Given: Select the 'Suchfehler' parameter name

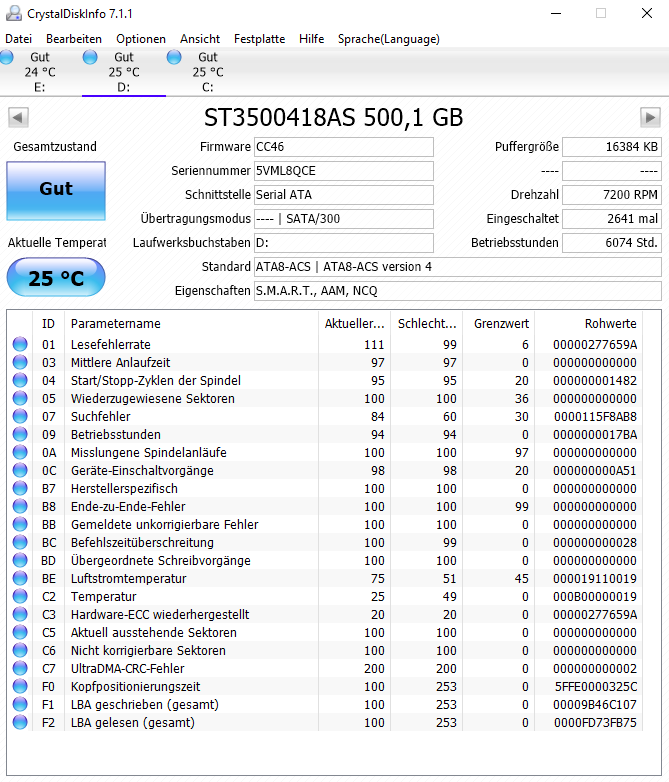Looking at the screenshot, I should click(x=100, y=416).
